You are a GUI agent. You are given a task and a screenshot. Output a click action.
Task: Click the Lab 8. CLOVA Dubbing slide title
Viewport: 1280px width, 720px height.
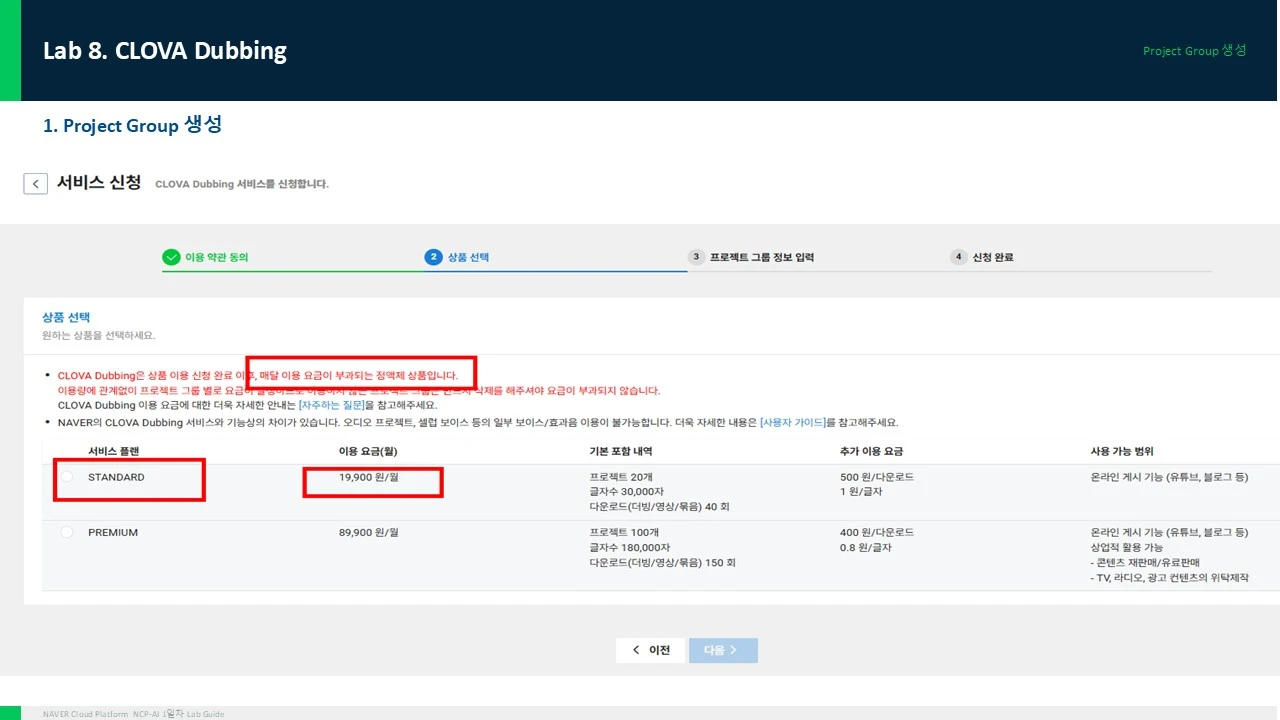coord(165,51)
